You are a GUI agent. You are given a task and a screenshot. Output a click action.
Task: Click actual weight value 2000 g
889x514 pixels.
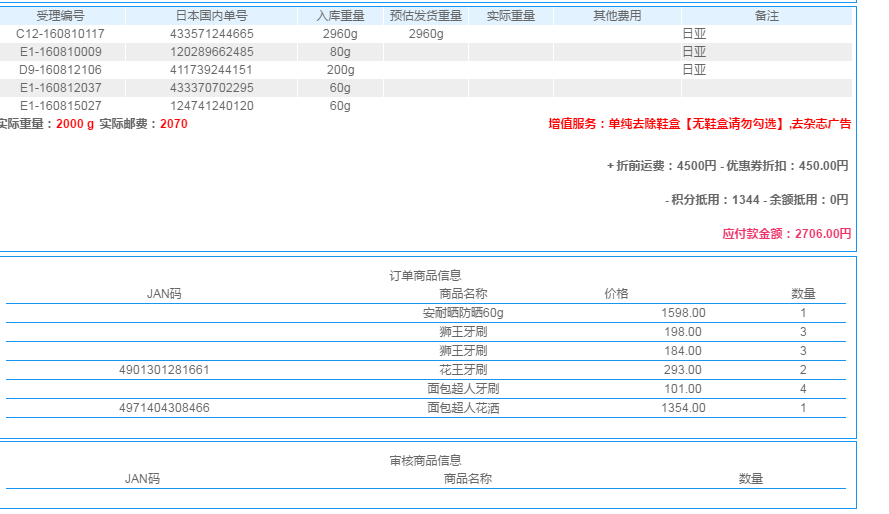click(75, 124)
